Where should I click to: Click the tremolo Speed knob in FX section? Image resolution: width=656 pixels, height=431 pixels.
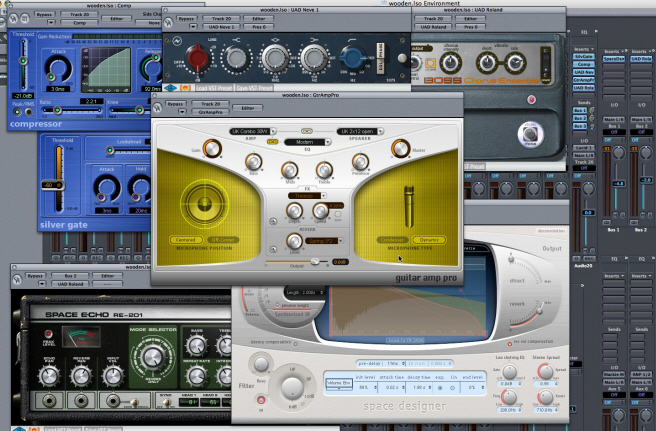(x=320, y=211)
